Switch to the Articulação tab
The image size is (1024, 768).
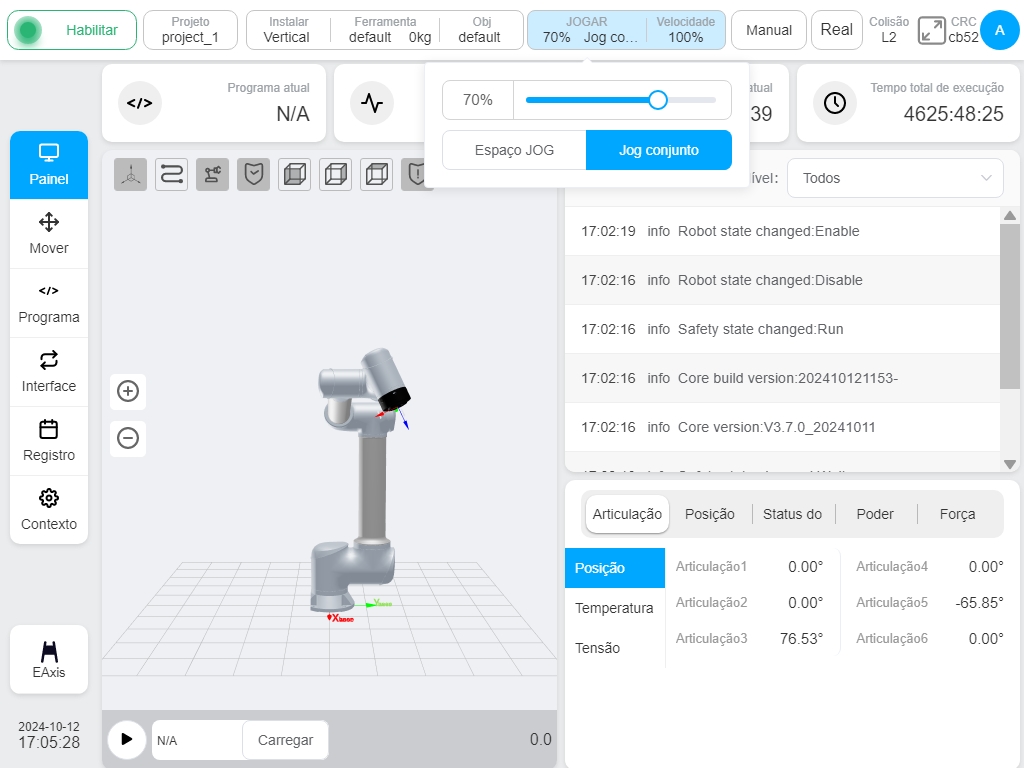point(627,514)
